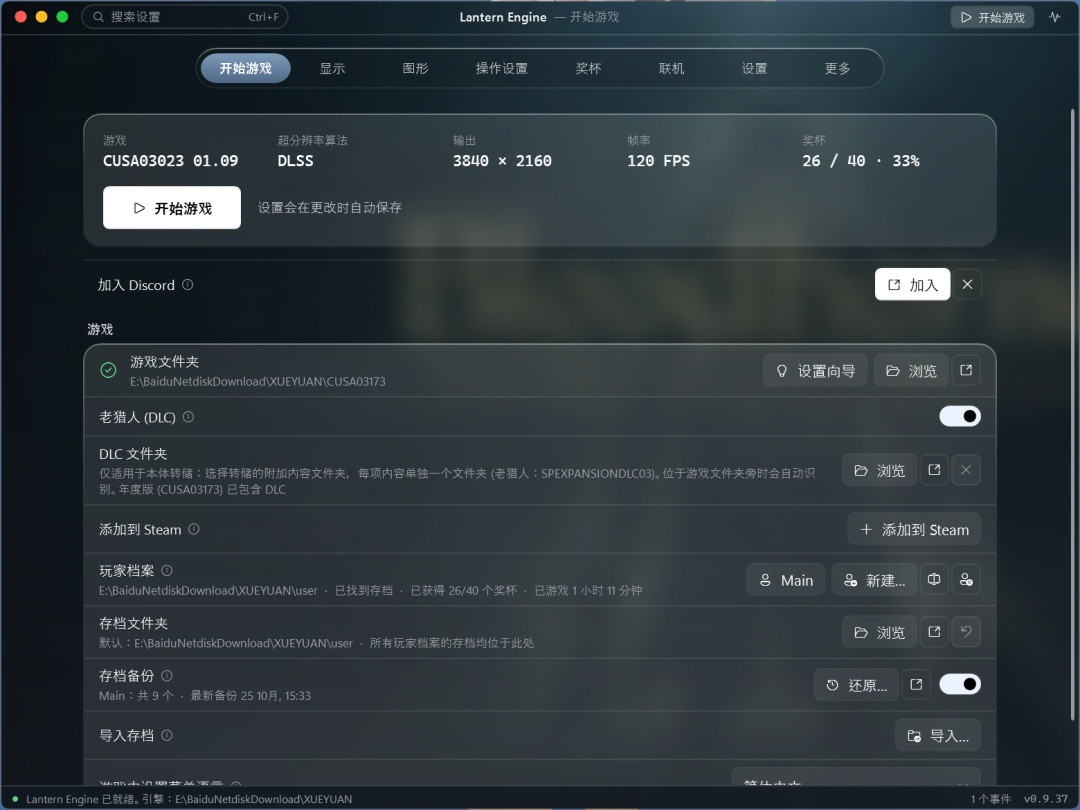Click the DLSS upscaling value

pos(295,160)
